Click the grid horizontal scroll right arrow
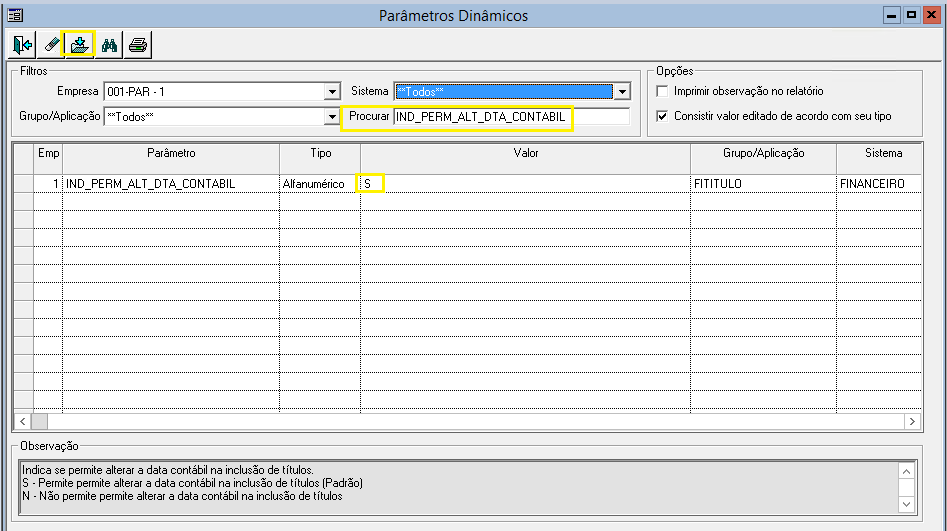 (x=912, y=421)
